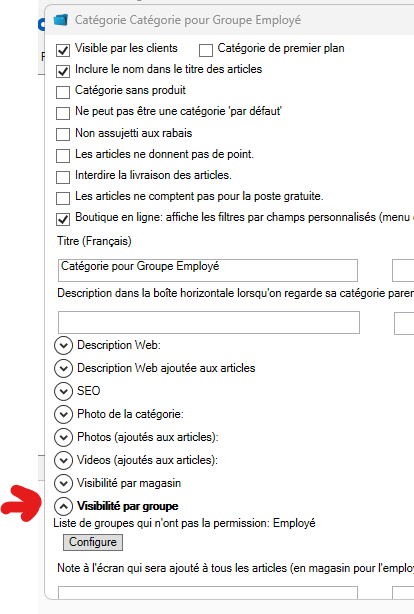Click the empty horizontal box description field

click(x=209, y=323)
